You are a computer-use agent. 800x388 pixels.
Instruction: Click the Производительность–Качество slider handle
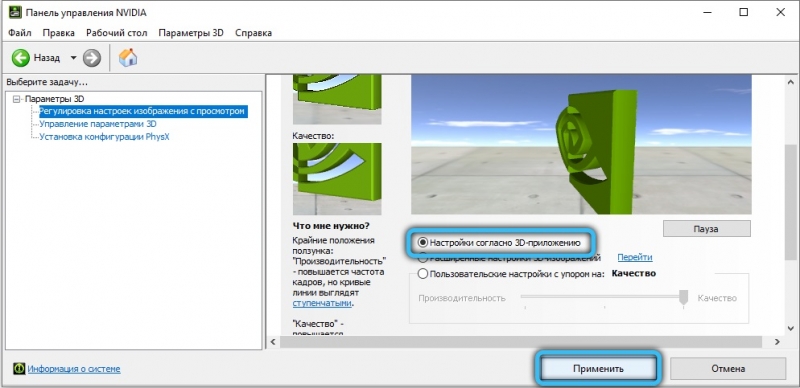tap(684, 298)
